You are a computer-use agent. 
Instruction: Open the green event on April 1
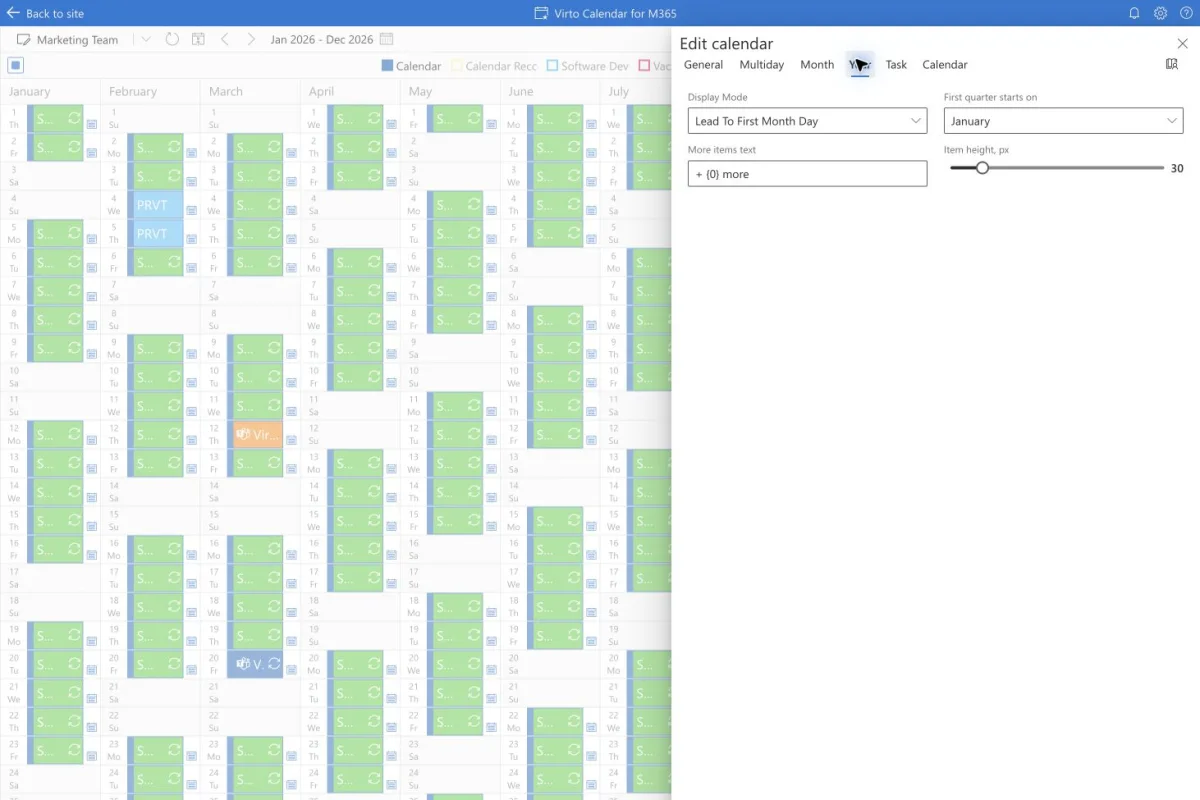coord(355,118)
